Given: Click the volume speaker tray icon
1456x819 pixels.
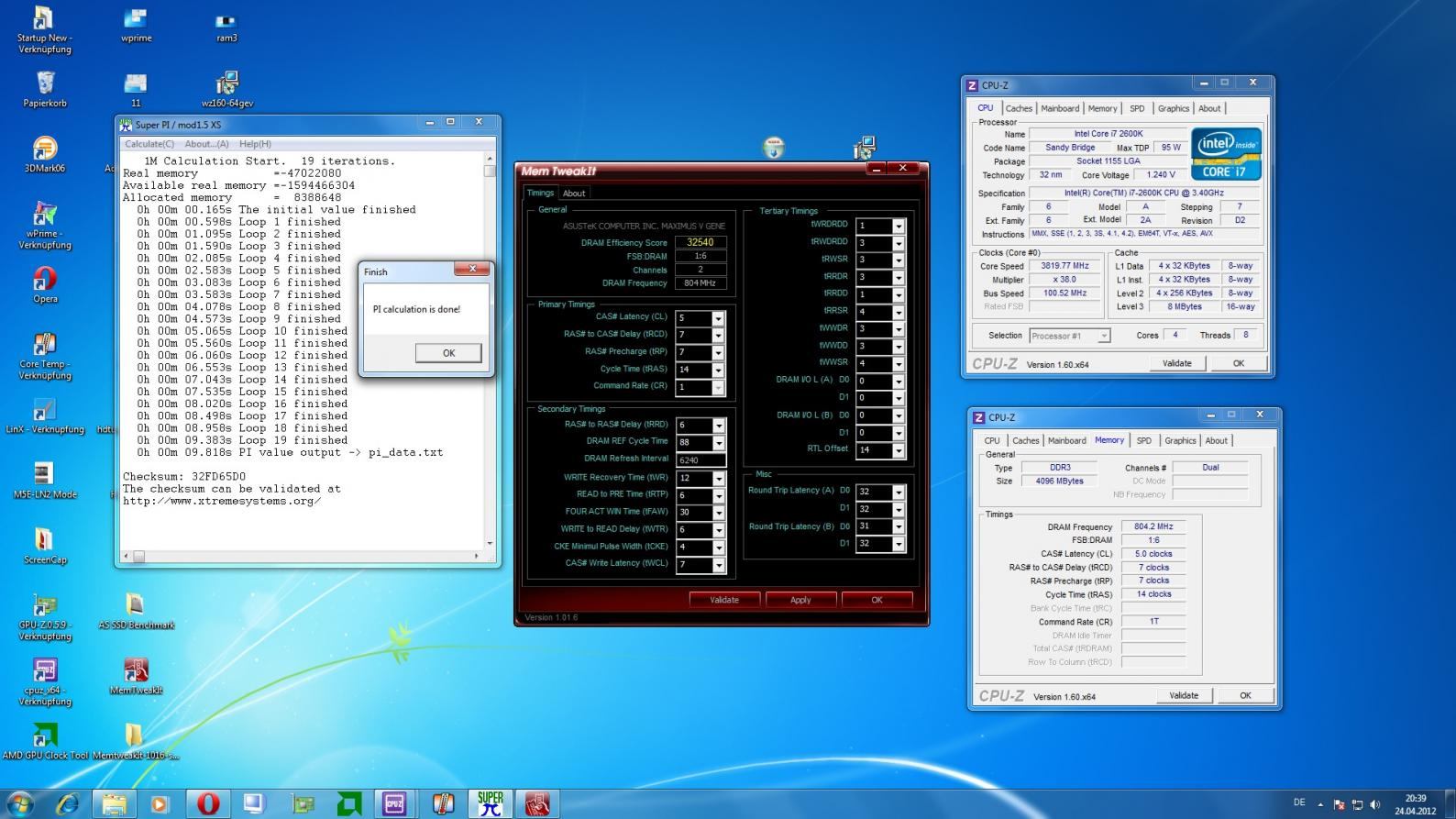Looking at the screenshot, I should [1375, 804].
